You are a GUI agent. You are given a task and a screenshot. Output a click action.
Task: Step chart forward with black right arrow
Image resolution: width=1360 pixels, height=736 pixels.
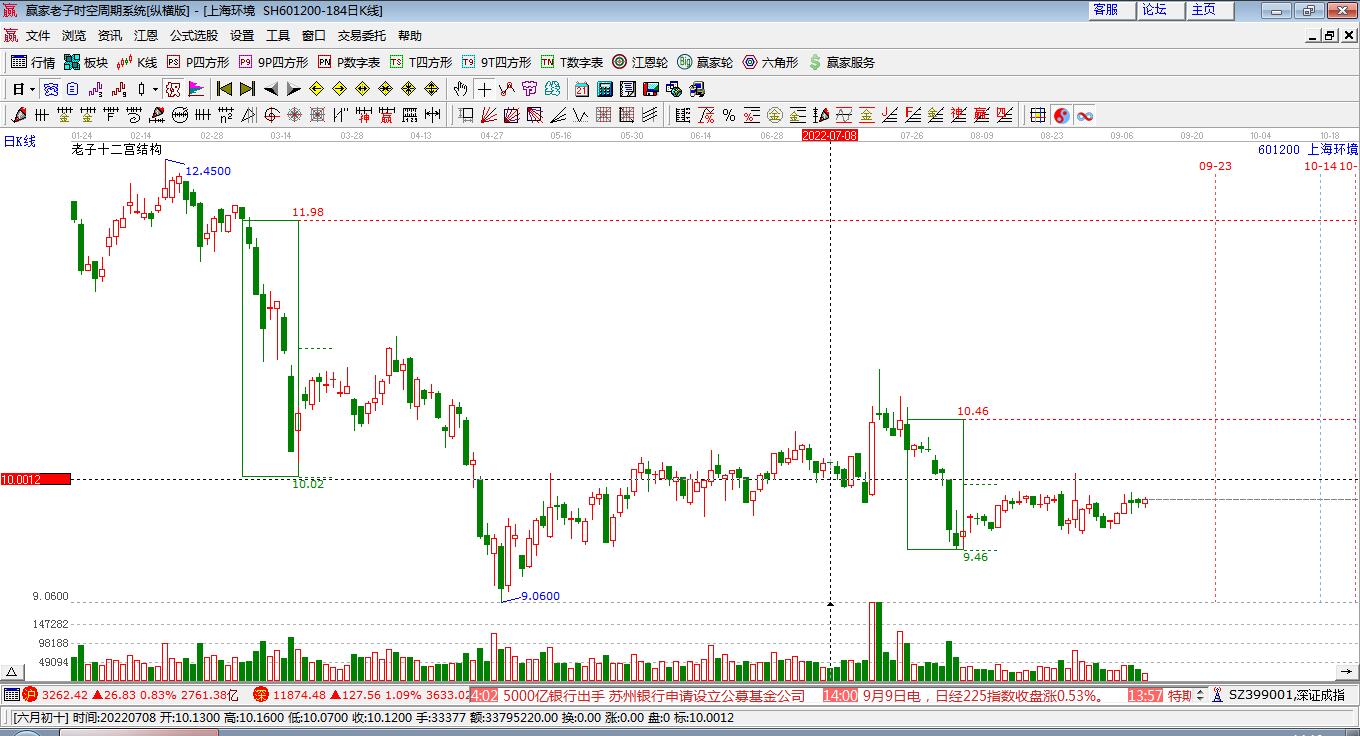tap(293, 89)
